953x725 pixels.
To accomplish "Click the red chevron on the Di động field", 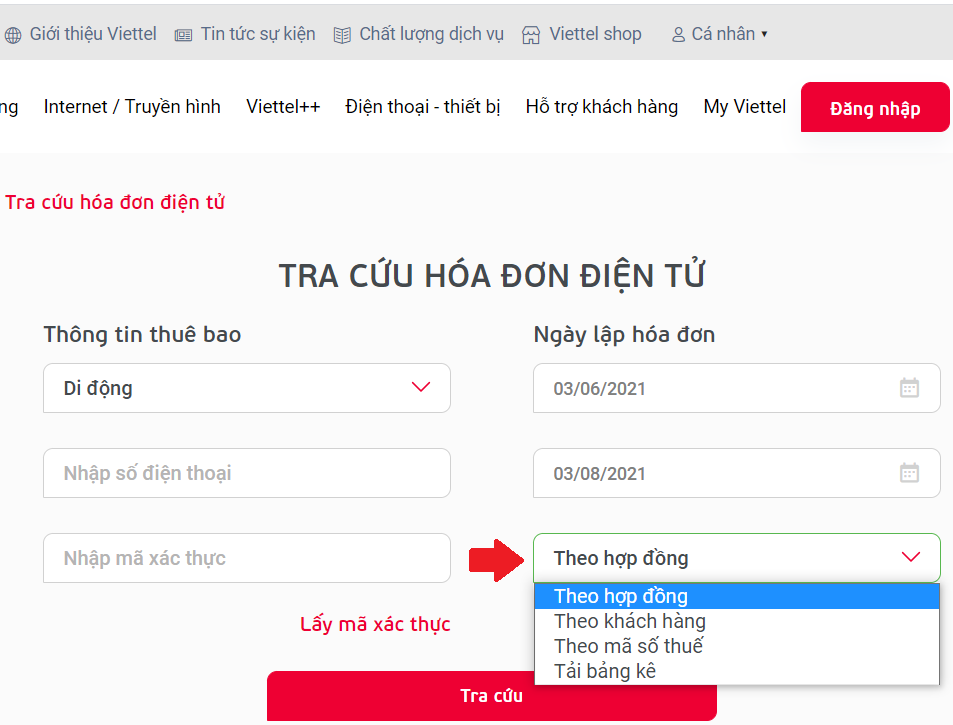I will click(421, 388).
